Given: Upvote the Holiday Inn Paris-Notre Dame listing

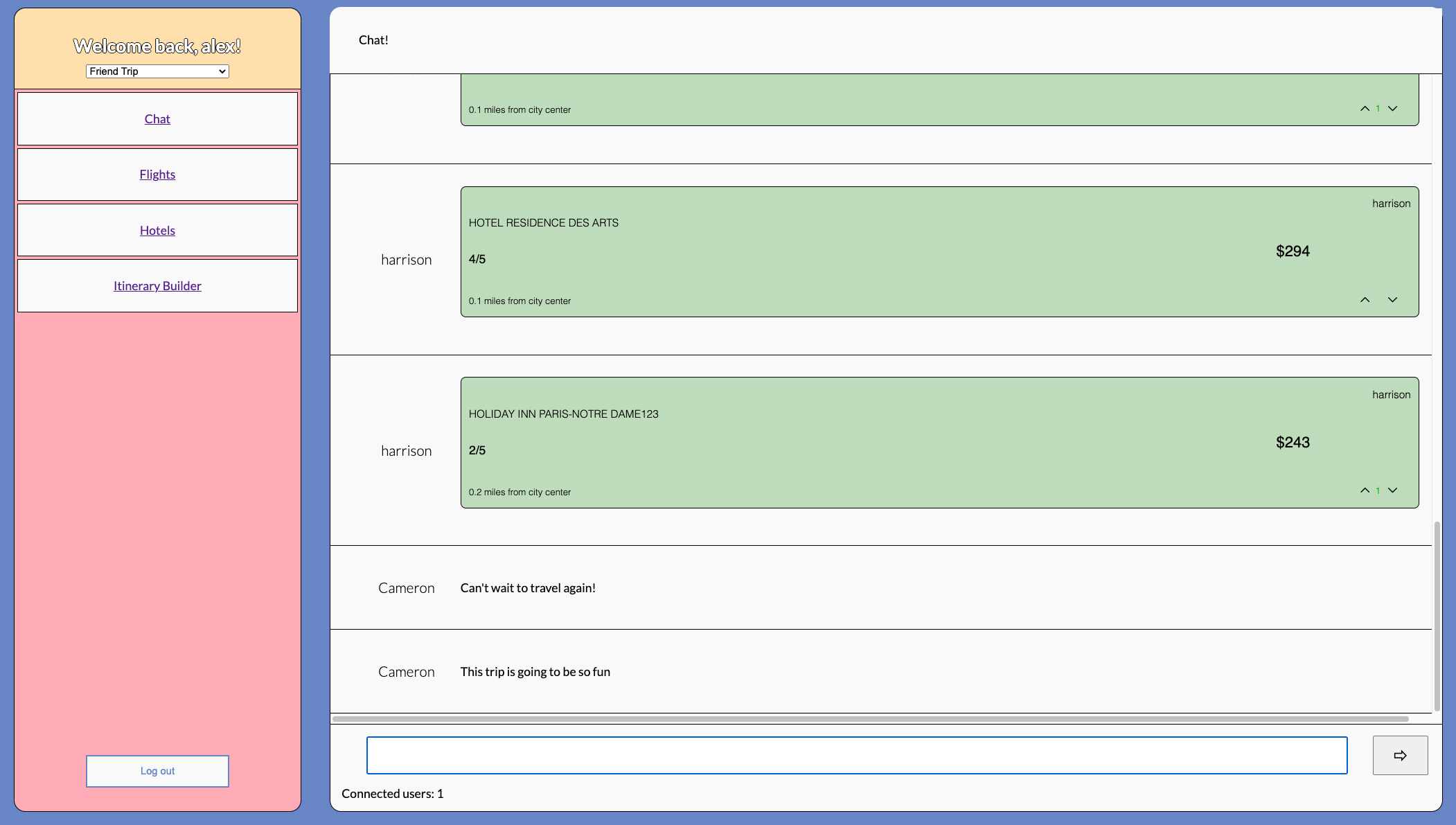Looking at the screenshot, I should (1365, 490).
